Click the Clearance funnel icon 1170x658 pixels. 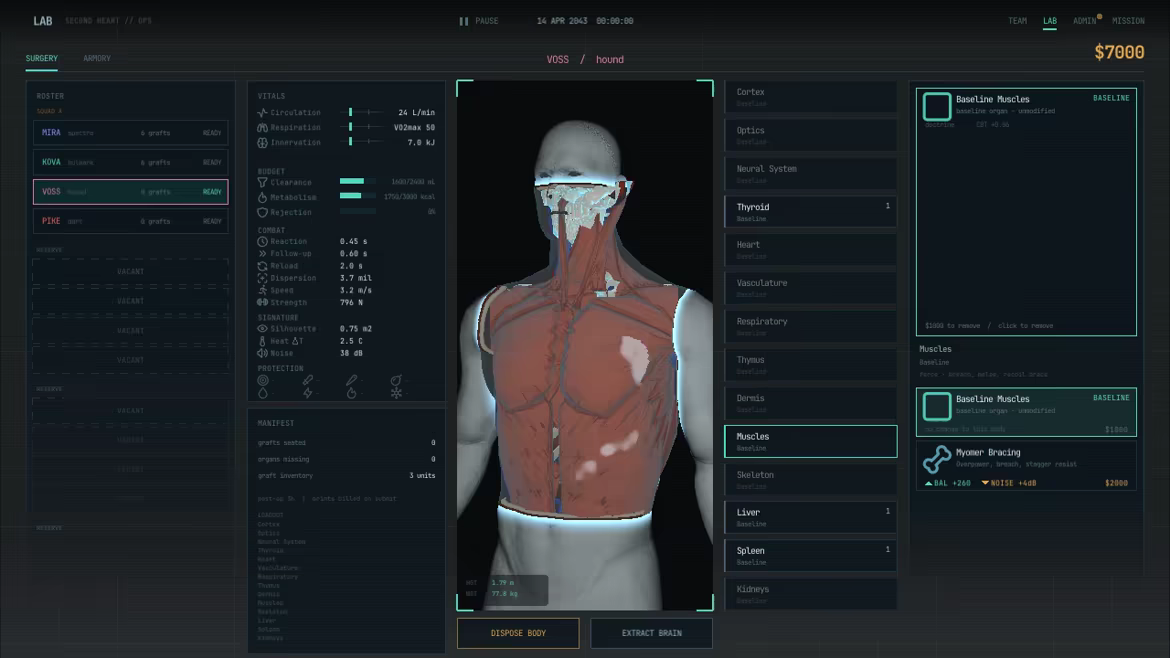click(262, 182)
